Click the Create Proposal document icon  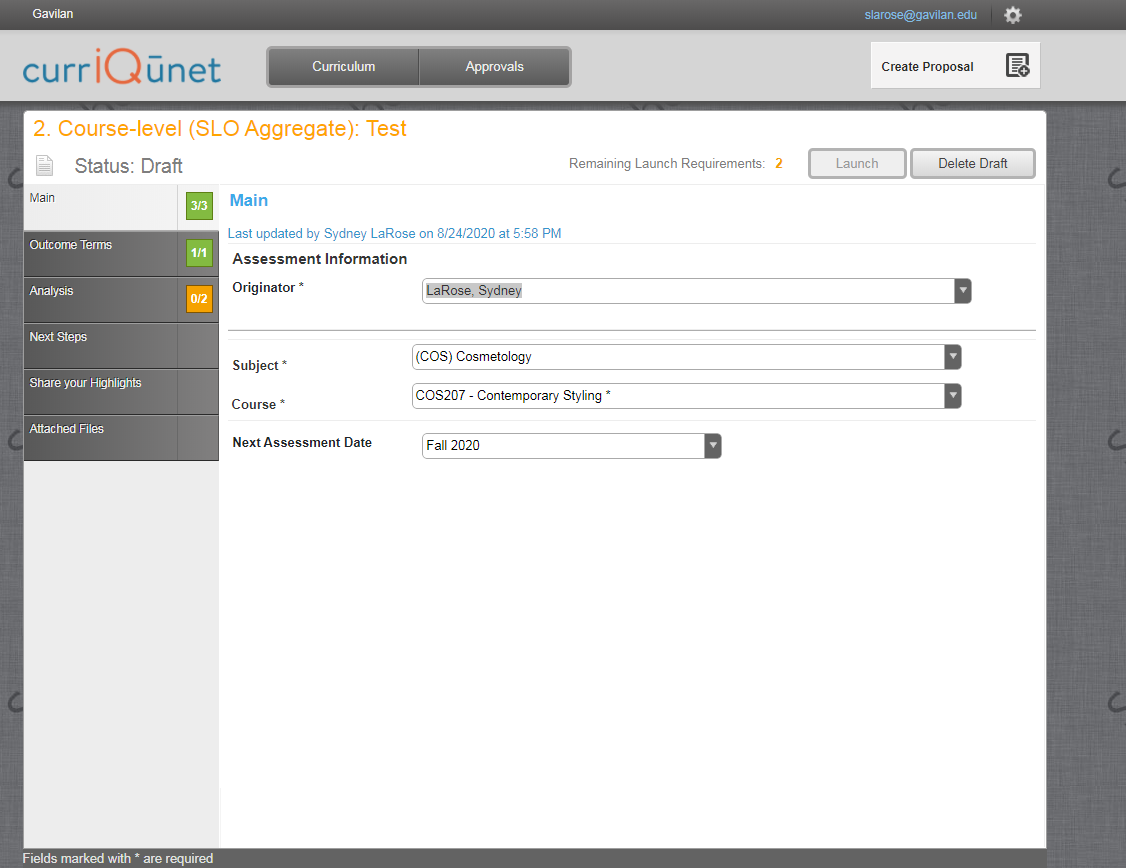pos(1017,66)
